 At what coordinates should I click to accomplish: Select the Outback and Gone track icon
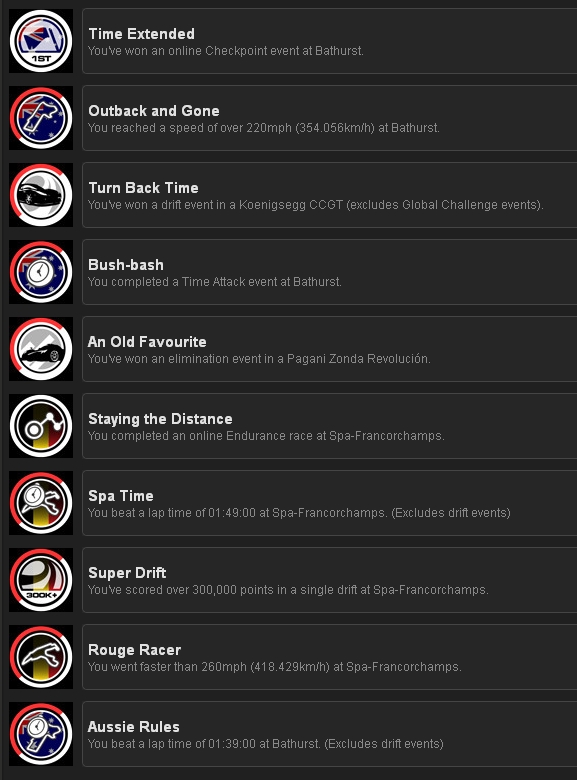coord(41,118)
